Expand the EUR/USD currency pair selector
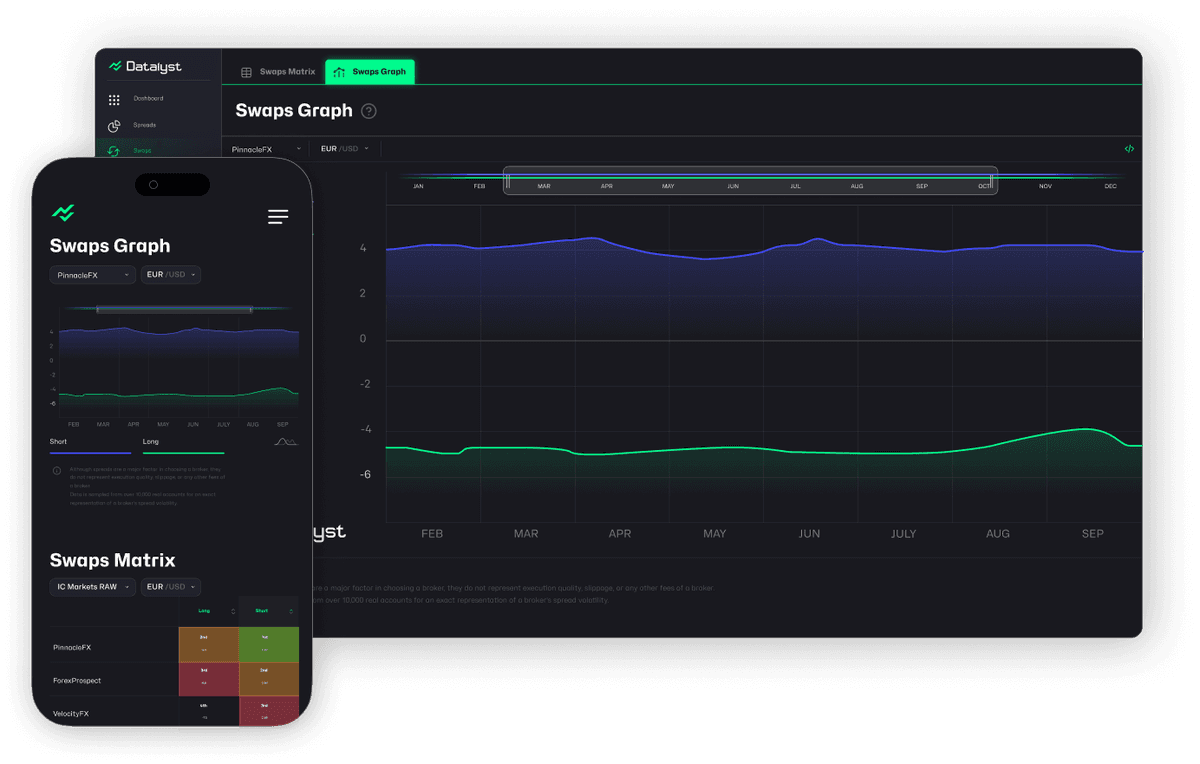 346,148
